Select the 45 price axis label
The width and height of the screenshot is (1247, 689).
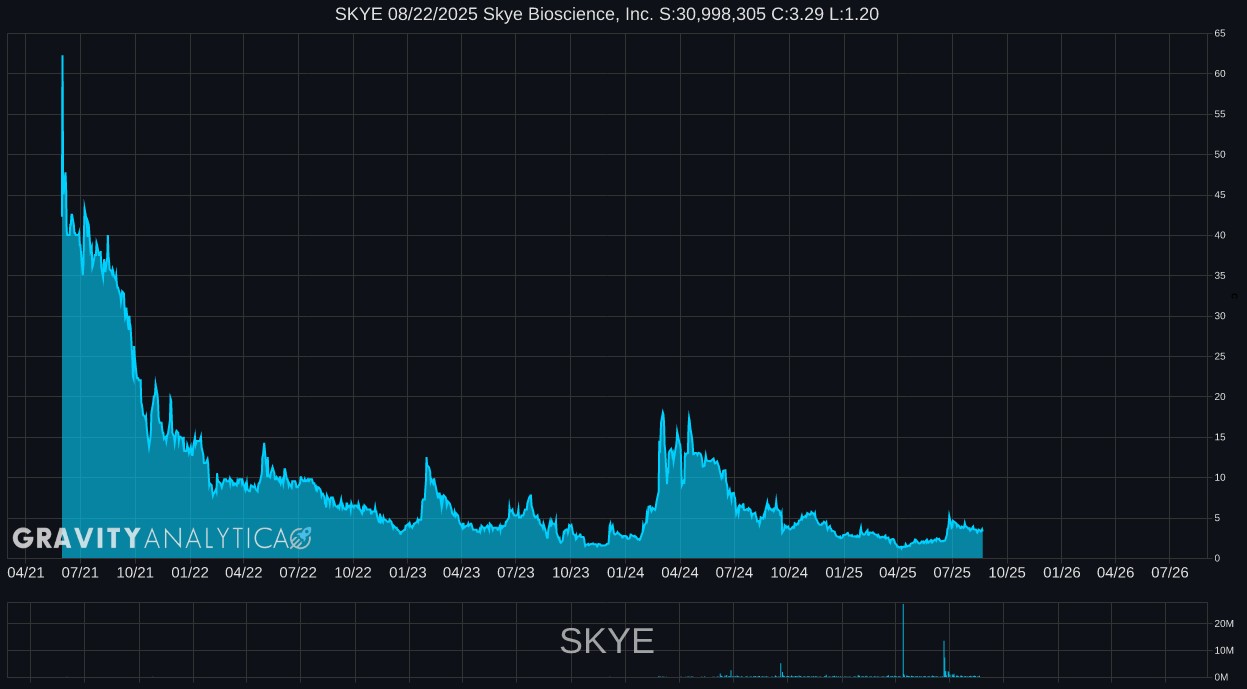[x=1220, y=195]
